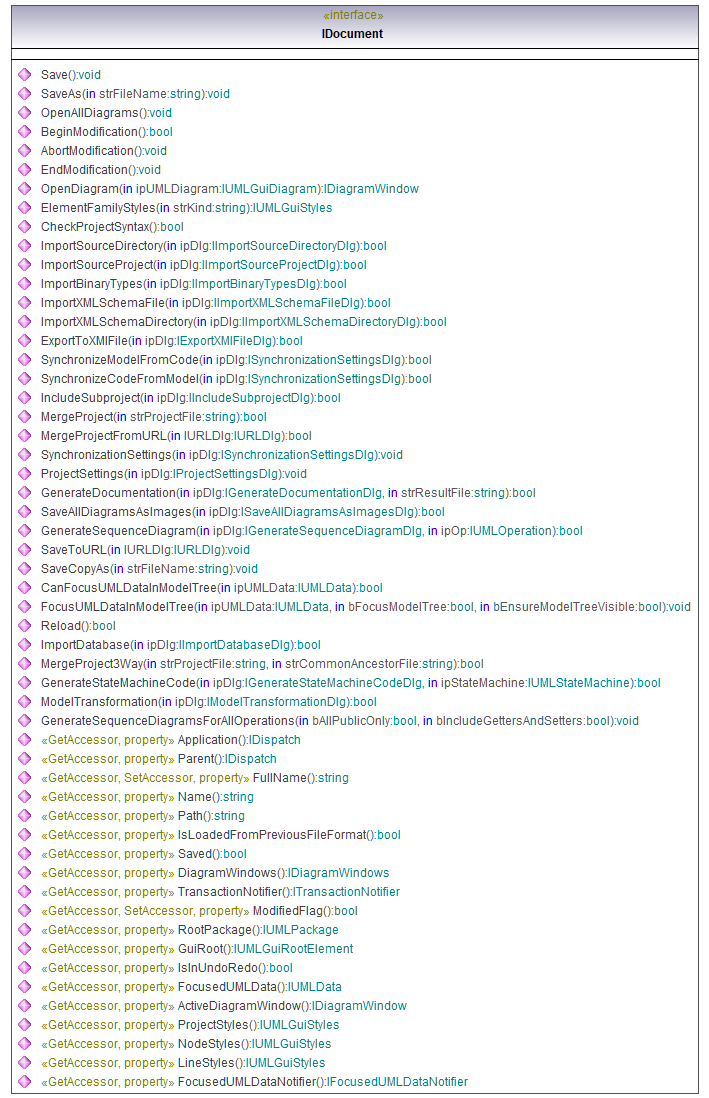Viewport: 709px width, 1098px height.
Task: Select the icon beside CheckProjectSyntax operation
Action: tap(24, 227)
